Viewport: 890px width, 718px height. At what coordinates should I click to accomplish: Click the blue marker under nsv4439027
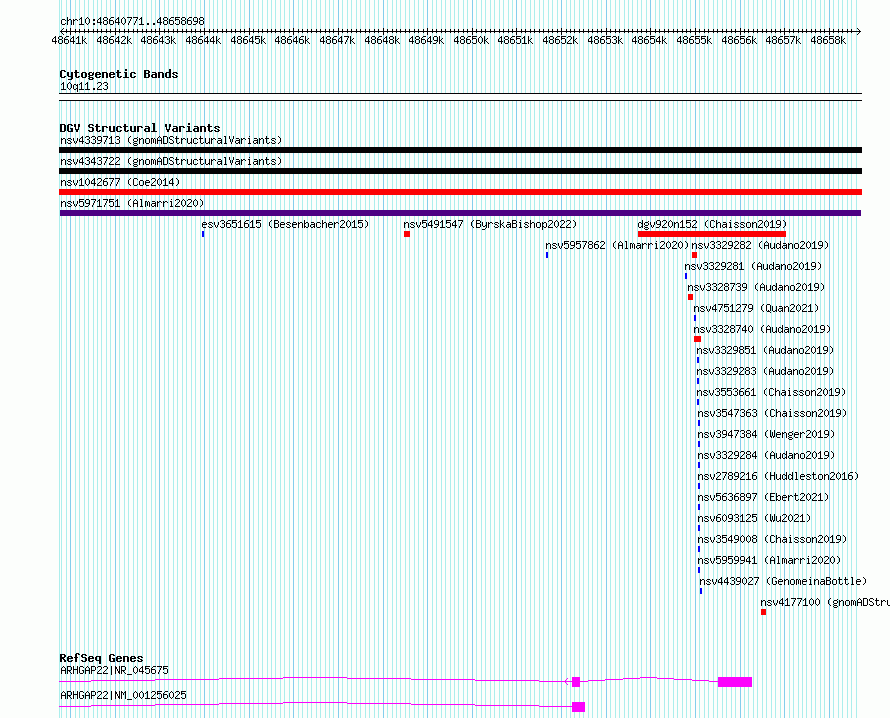pos(701,591)
